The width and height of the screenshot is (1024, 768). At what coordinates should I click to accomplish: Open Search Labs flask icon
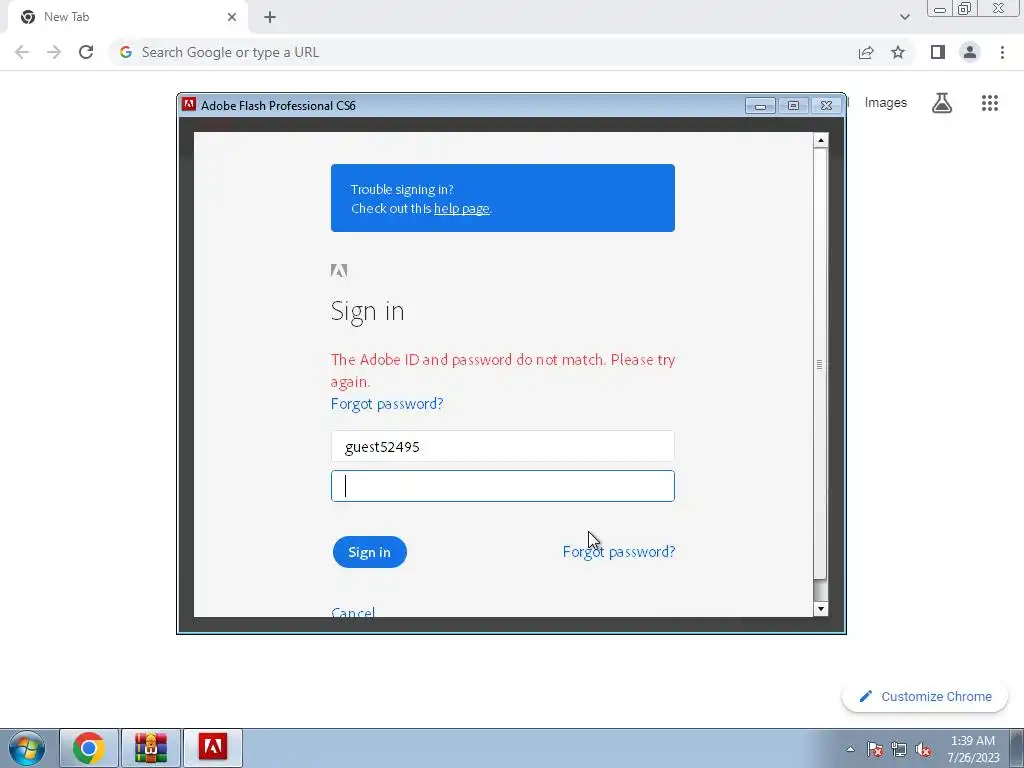pos(942,103)
